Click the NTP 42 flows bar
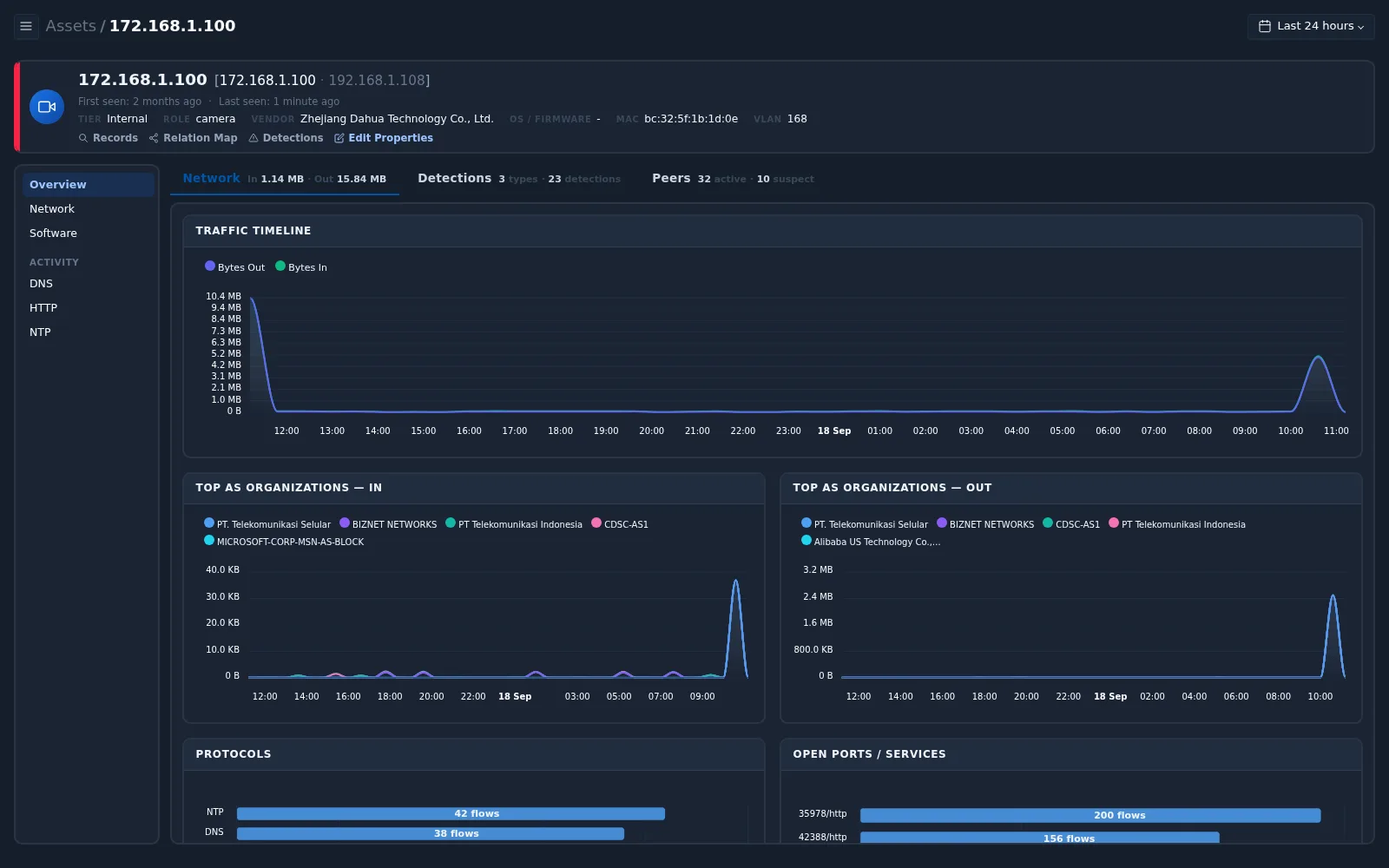The image size is (1389, 868). [x=451, y=813]
